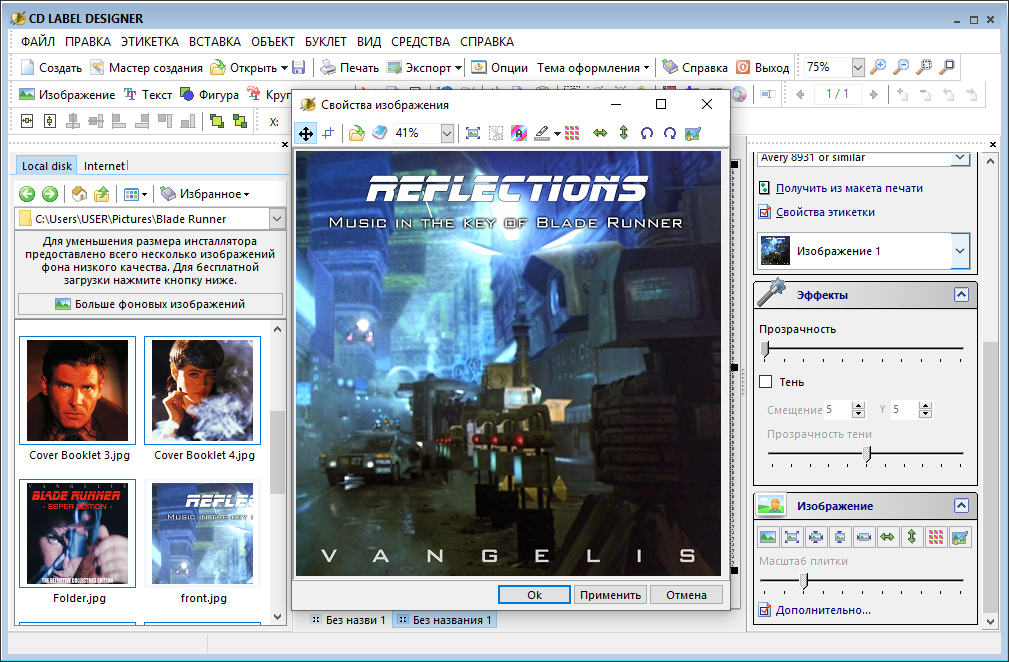
Task: Flip image horizontally in the dialog toolbar
Action: pos(600,133)
